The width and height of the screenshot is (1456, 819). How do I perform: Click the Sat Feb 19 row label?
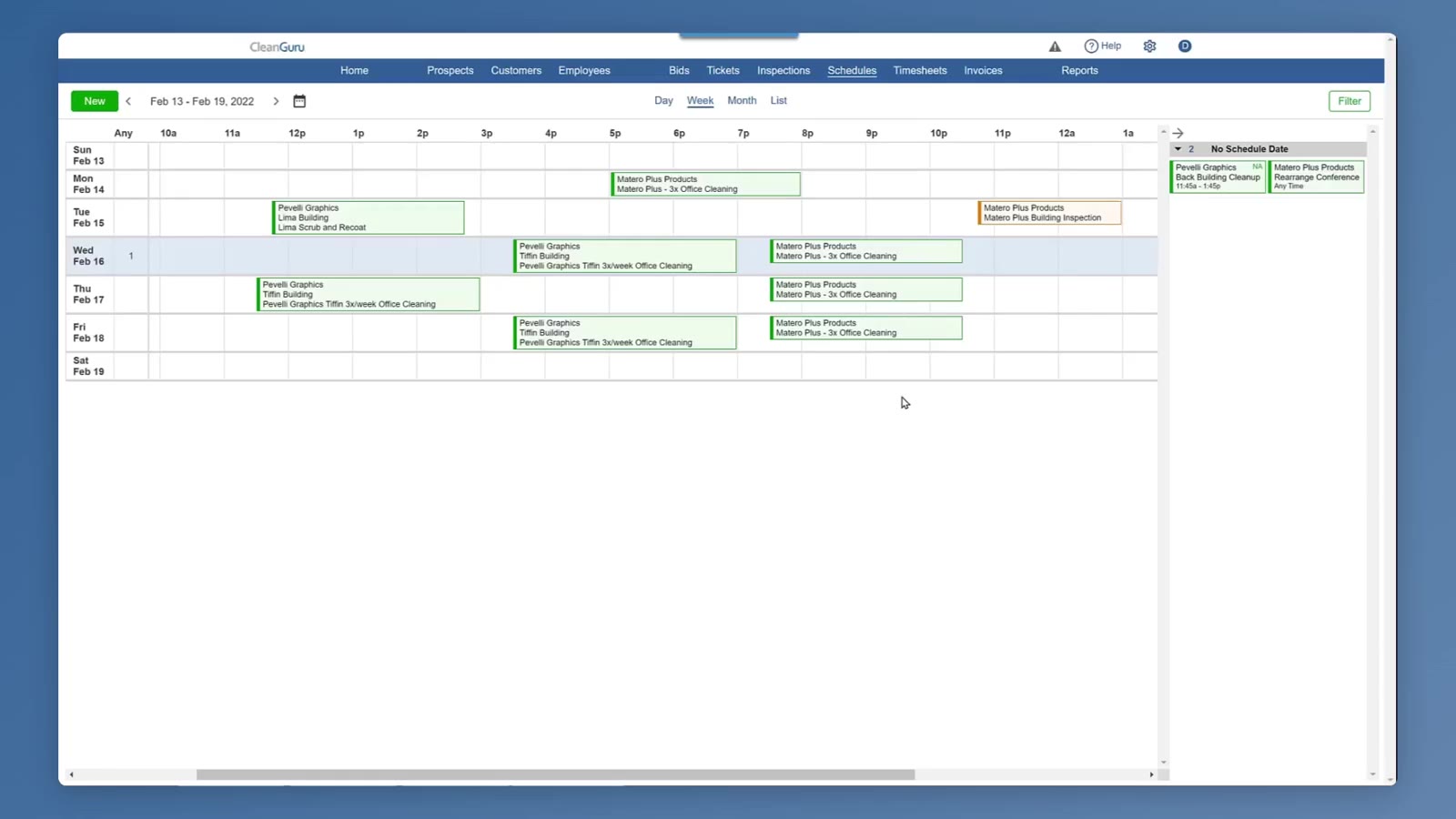[x=88, y=366]
